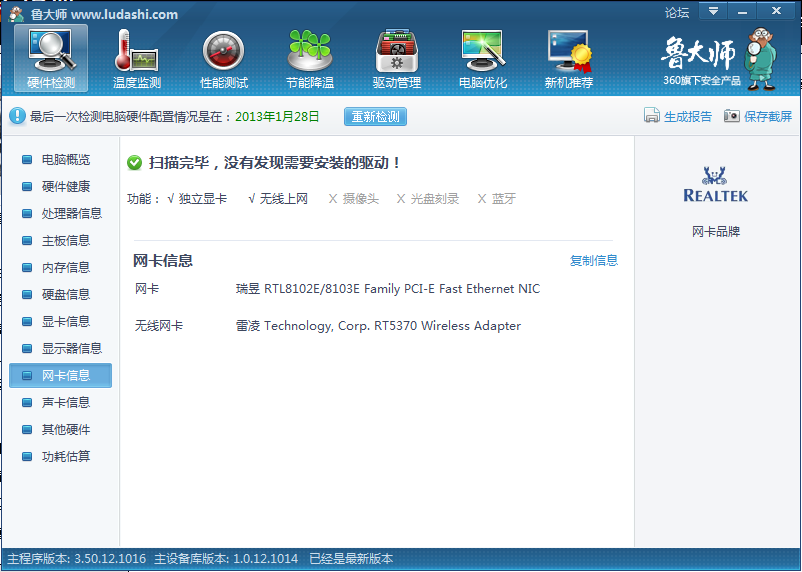This screenshot has width=802, height=572.
Task: Click the 已经是最新版本 status text
Action: (x=351, y=559)
